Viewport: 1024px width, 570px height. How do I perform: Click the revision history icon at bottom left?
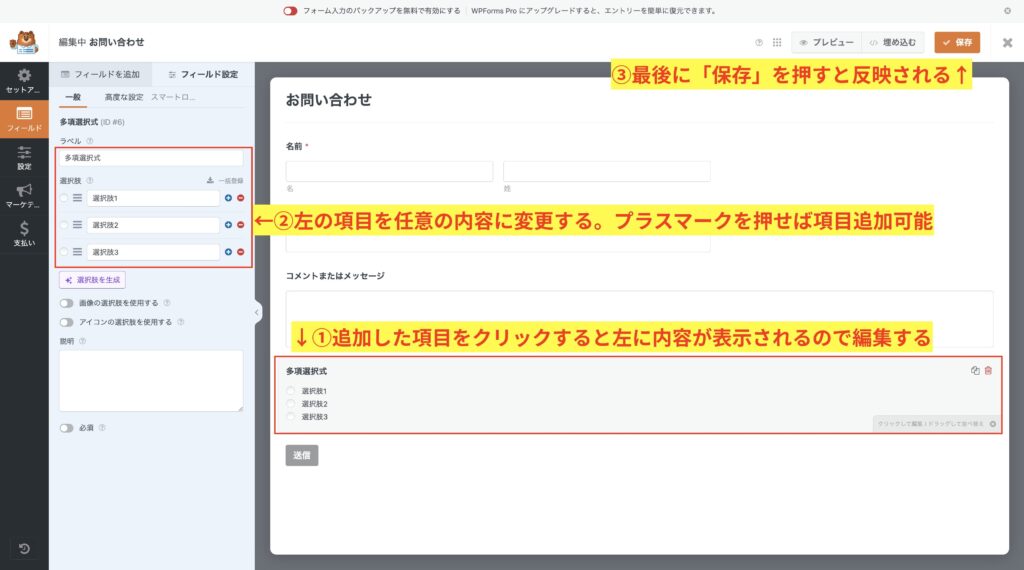click(x=24, y=548)
